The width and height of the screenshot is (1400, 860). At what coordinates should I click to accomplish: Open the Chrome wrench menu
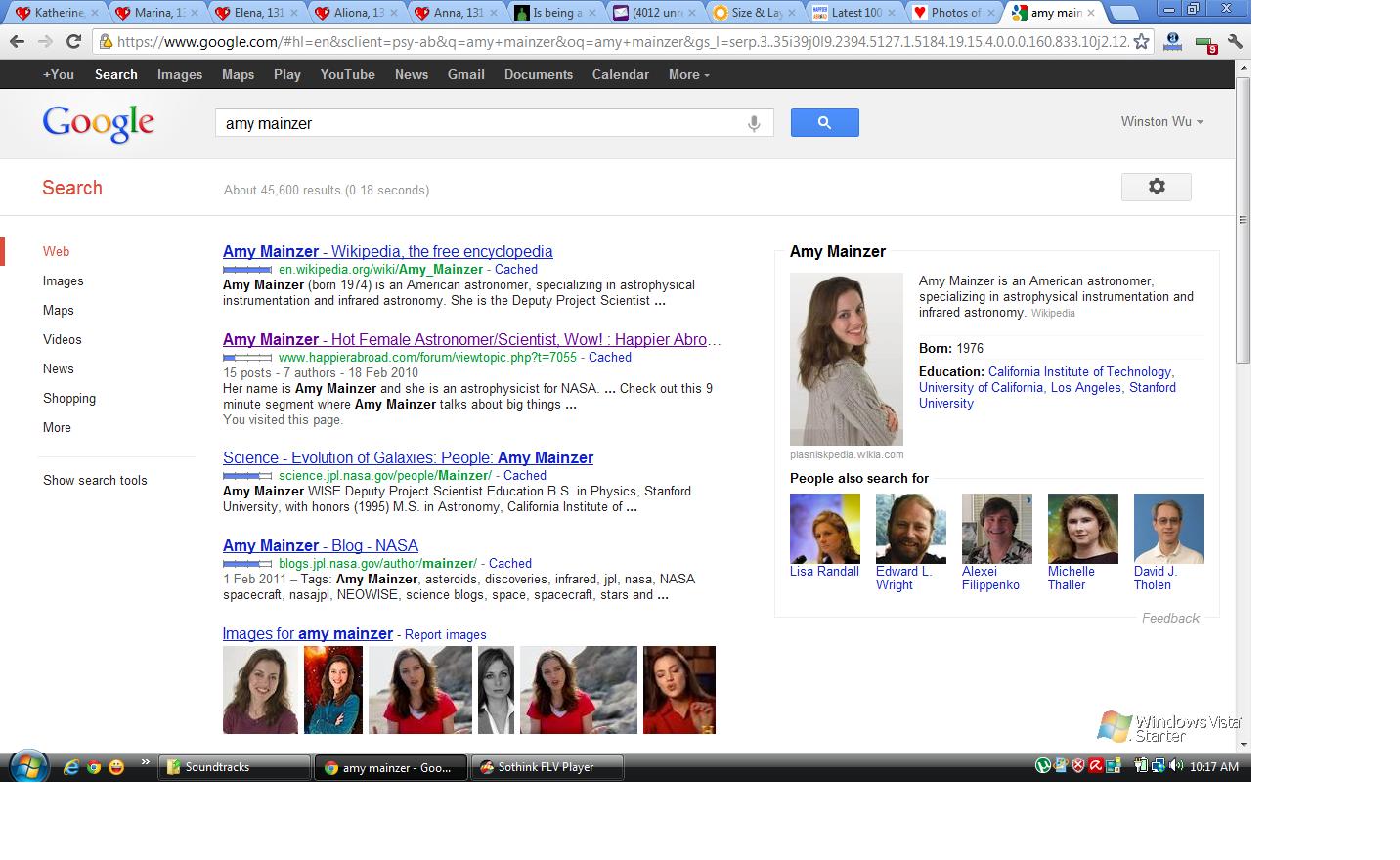[1235, 42]
